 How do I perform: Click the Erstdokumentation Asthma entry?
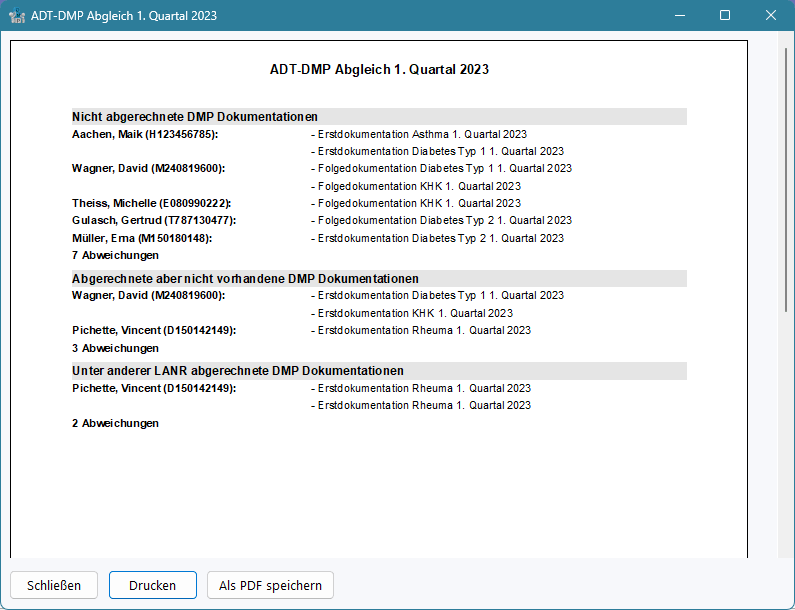[x=421, y=134]
